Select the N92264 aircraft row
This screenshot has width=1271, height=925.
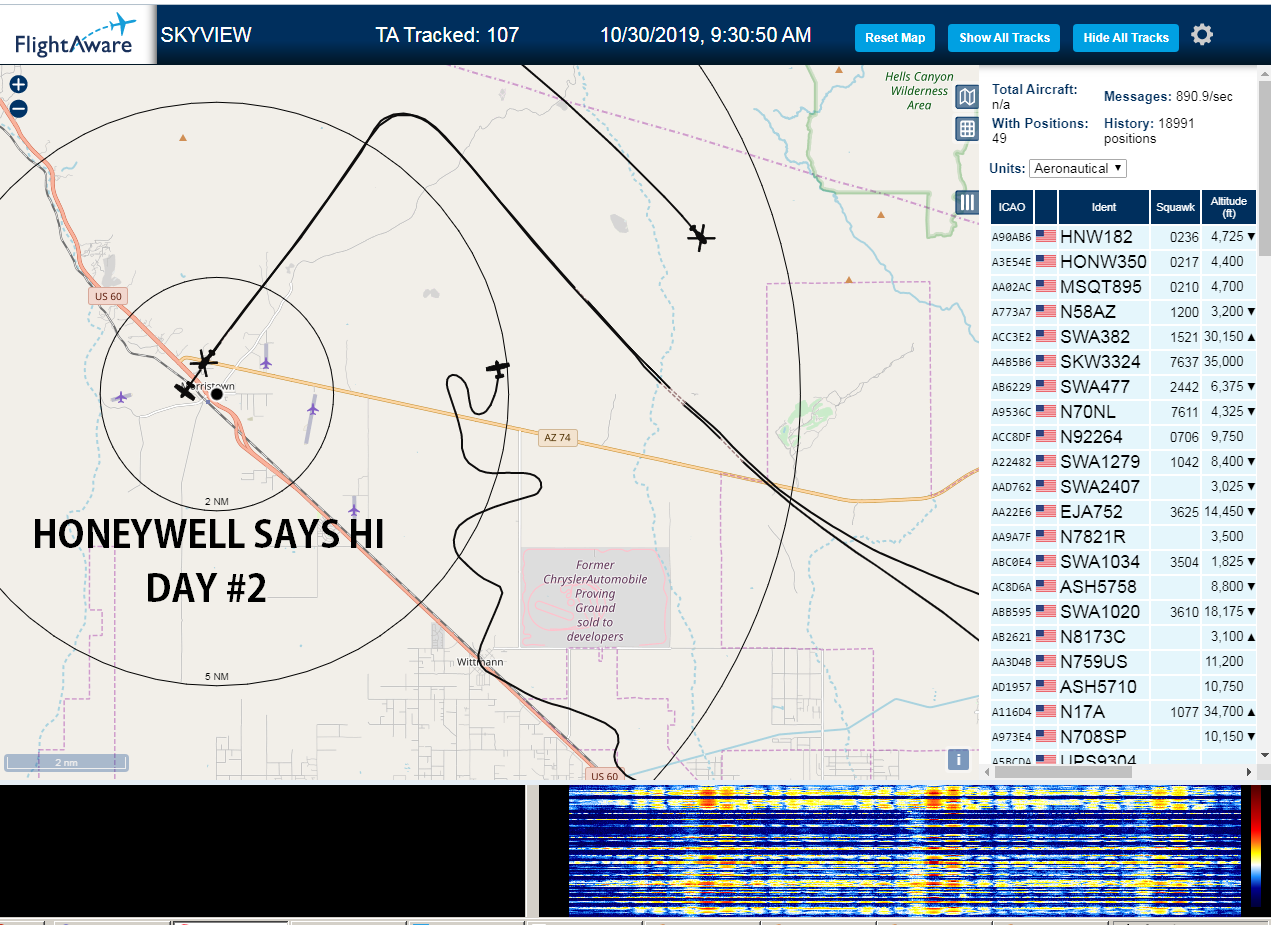tap(1123, 437)
